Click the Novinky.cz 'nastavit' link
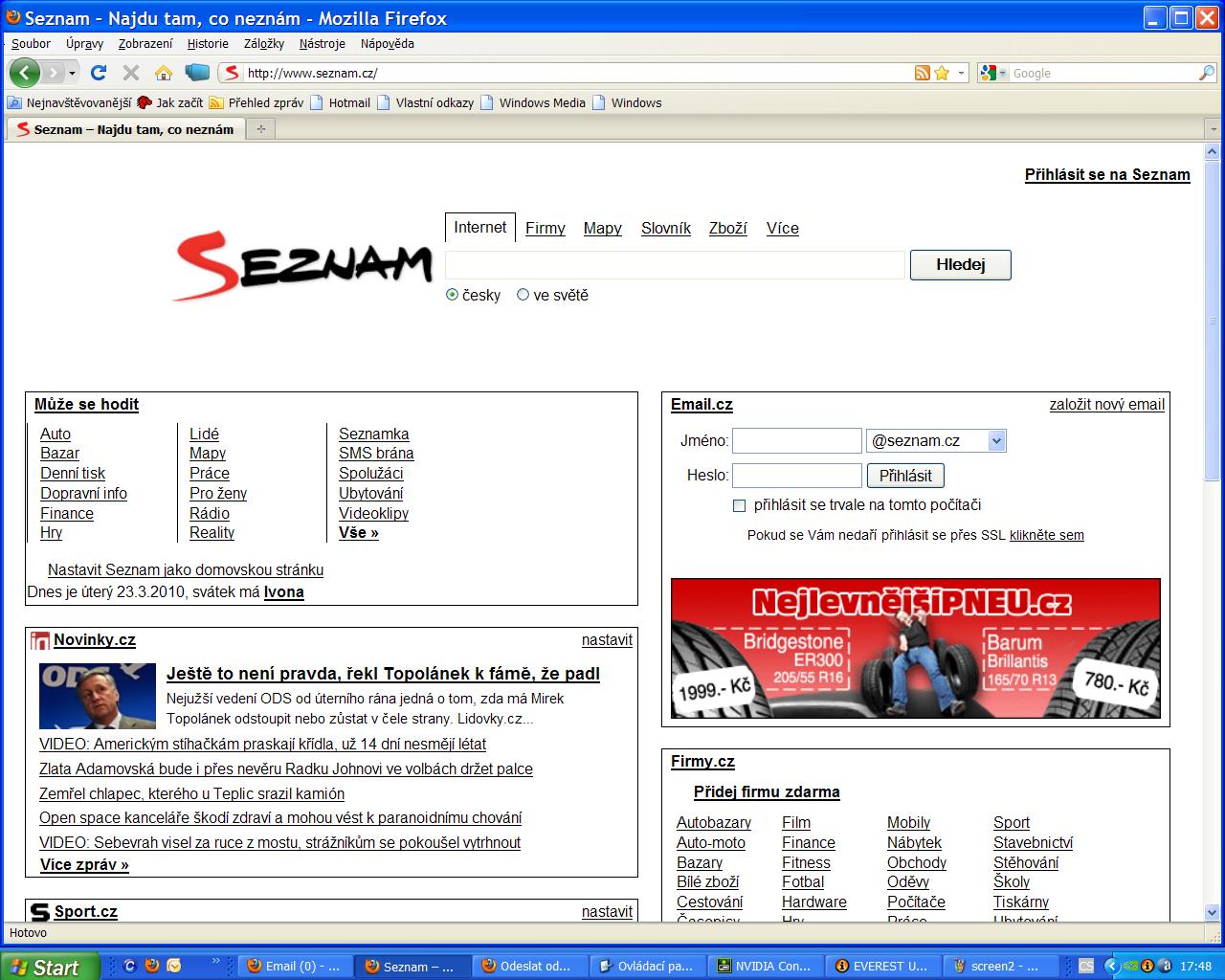The image size is (1225, 980). coord(607,639)
